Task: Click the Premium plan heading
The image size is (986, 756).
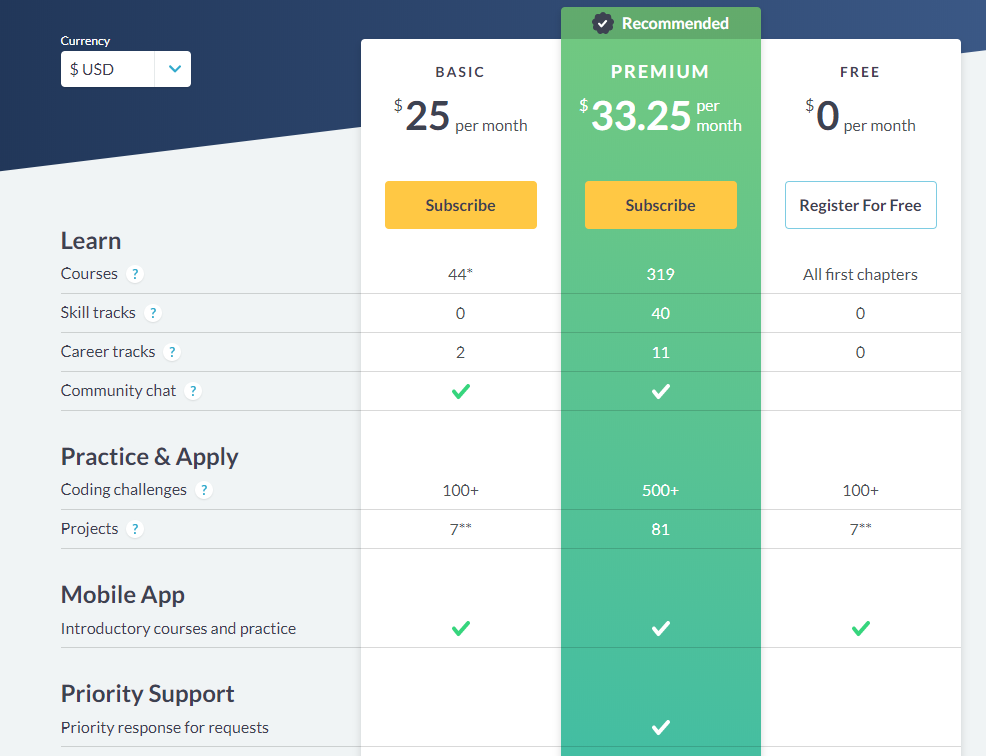Action: (660, 72)
